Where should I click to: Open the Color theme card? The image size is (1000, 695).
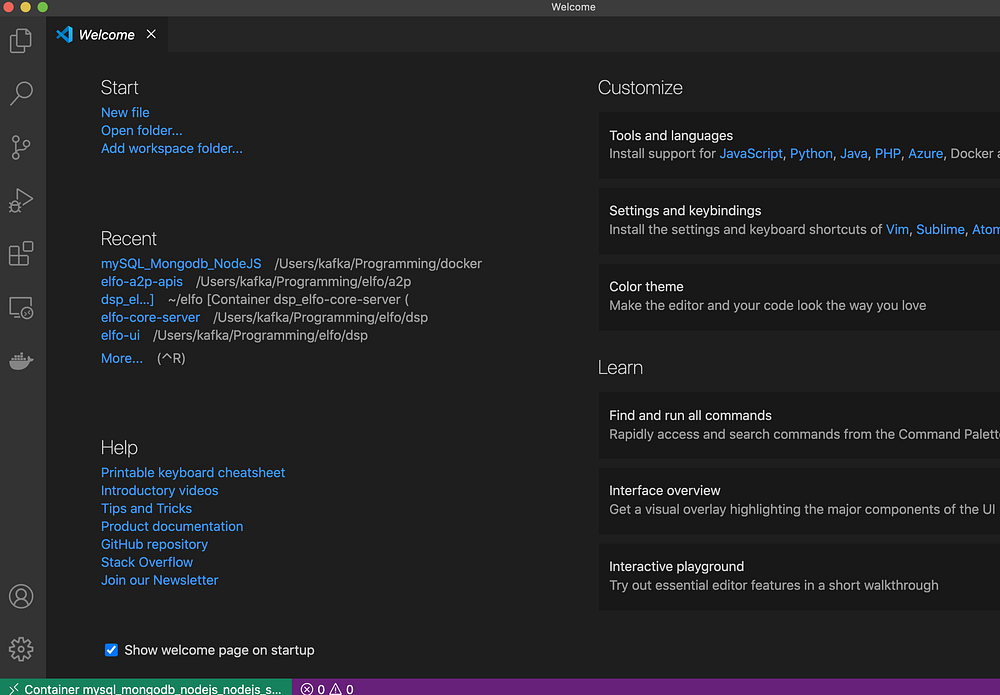(799, 296)
